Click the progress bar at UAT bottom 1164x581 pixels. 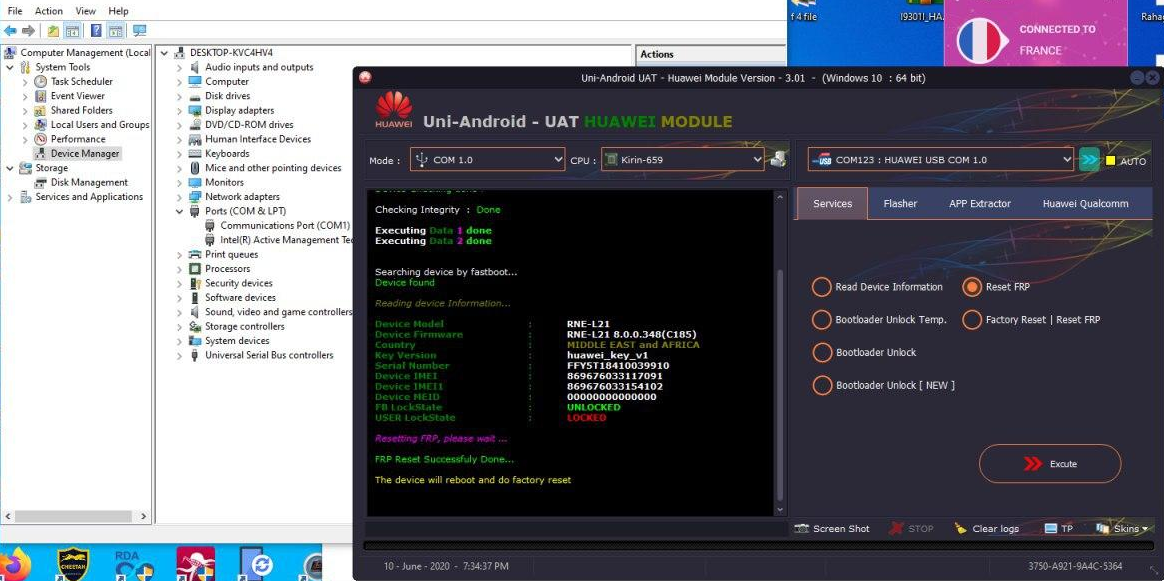click(756, 546)
